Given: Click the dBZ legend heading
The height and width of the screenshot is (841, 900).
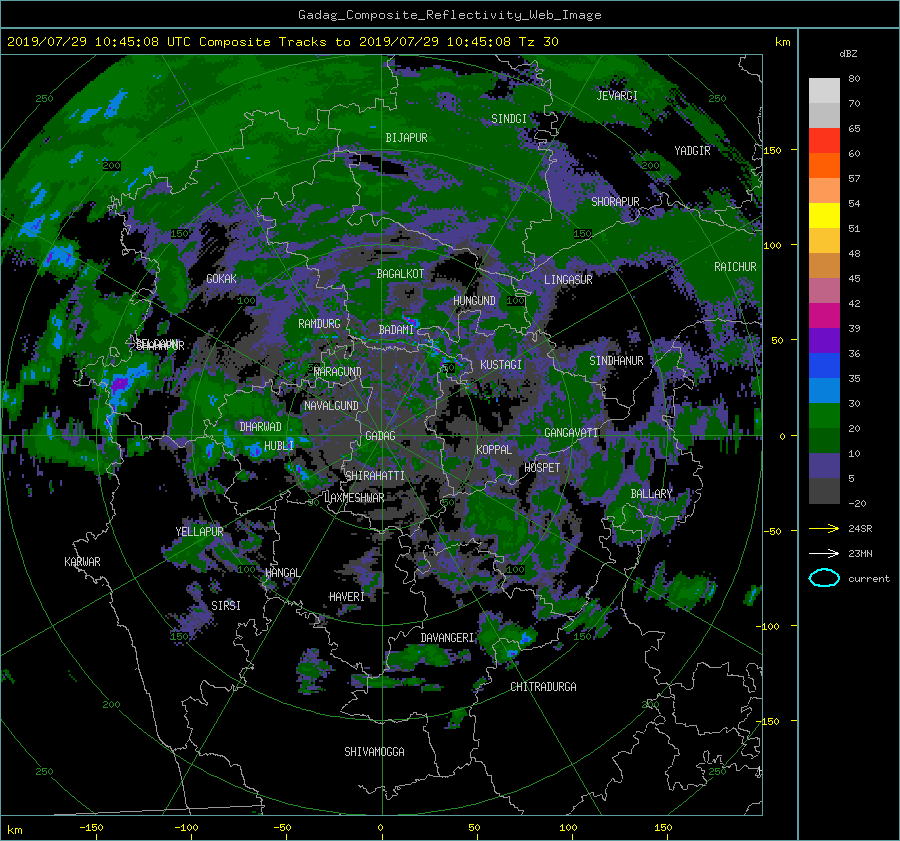Looking at the screenshot, I should [x=848, y=53].
